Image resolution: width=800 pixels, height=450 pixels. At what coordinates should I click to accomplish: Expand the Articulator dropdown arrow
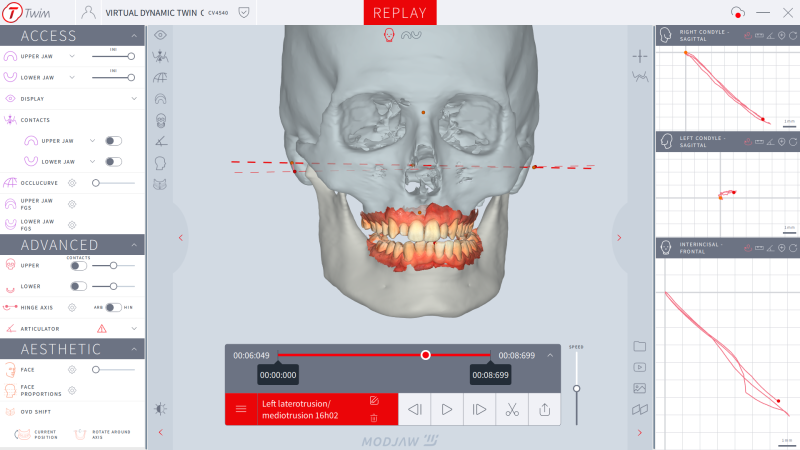click(x=133, y=328)
